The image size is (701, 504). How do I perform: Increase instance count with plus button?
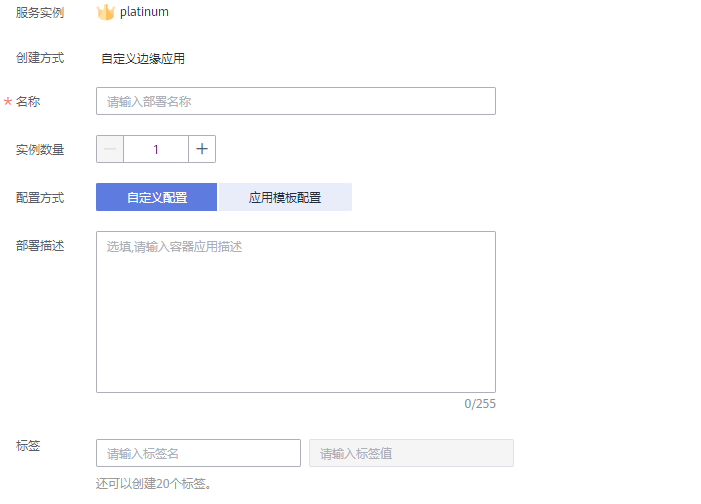coord(202,149)
